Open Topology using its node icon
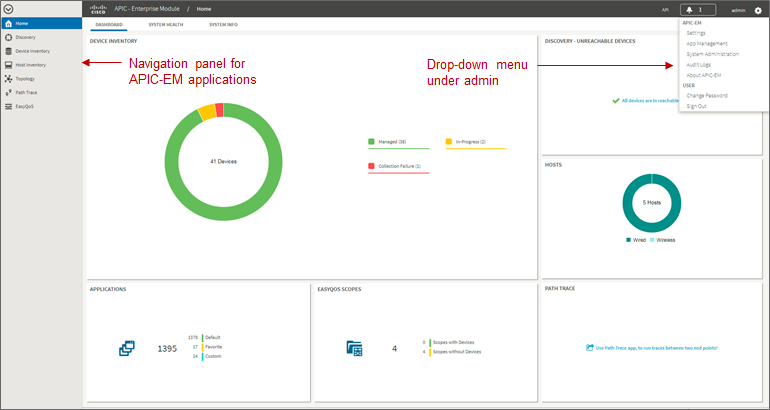Screen dimensions: 770x410 (x=8, y=79)
